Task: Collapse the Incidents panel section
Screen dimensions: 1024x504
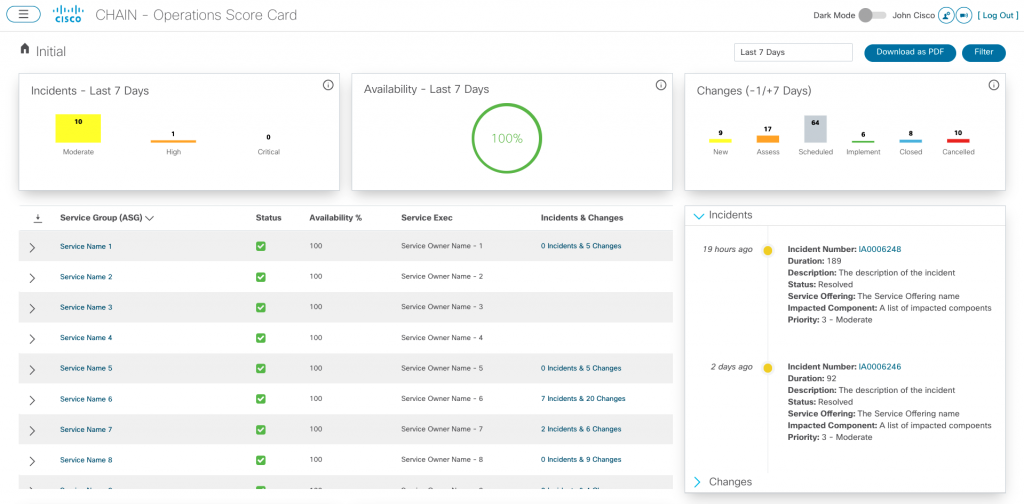Action: (698, 215)
